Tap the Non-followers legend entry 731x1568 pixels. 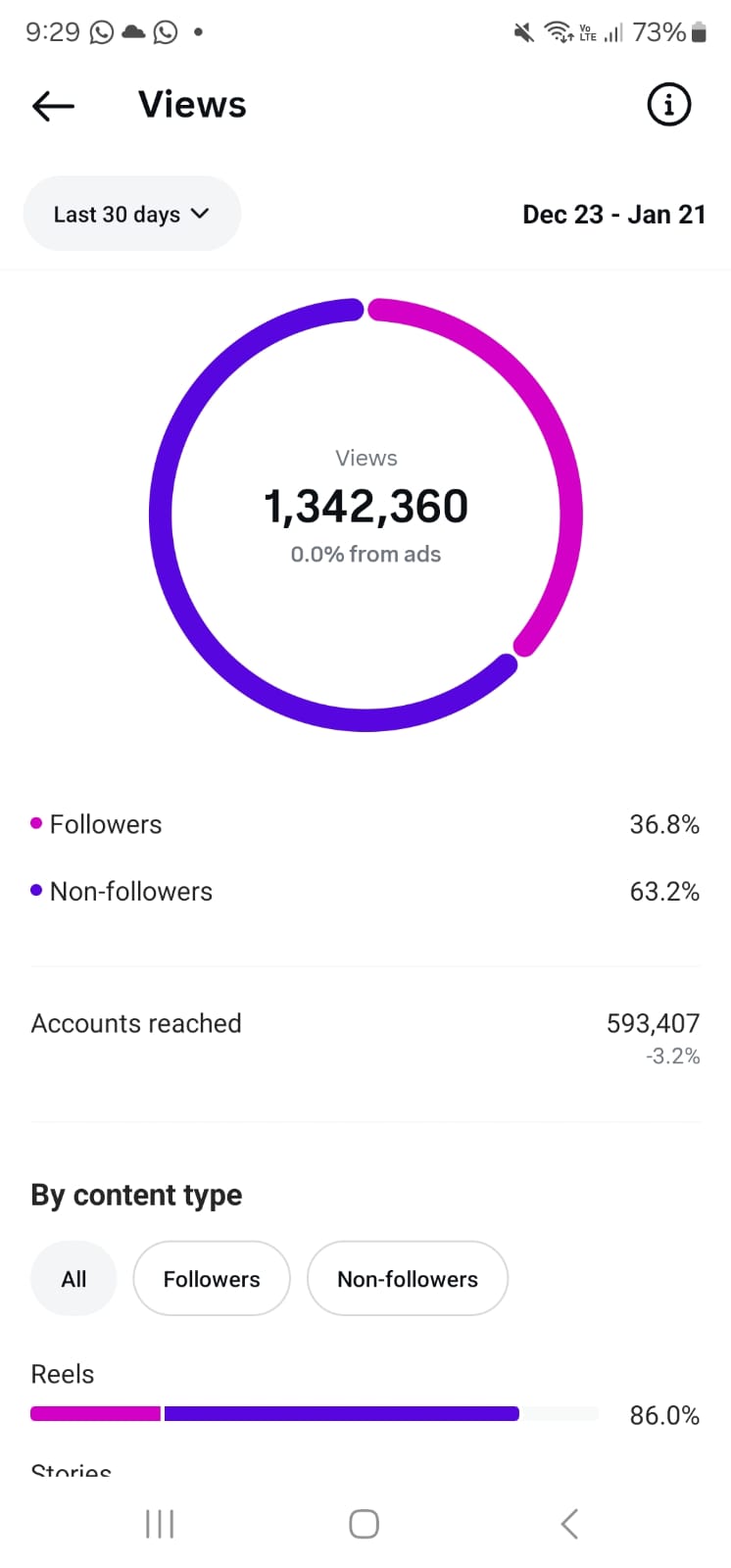click(x=130, y=892)
